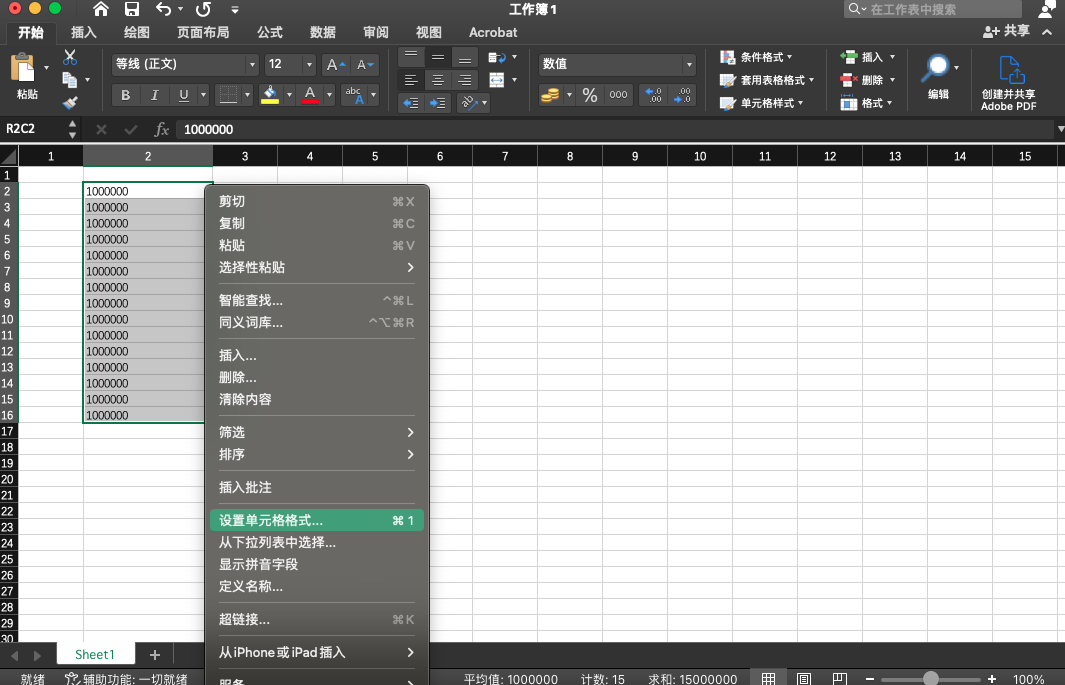Toggle bold formatting on selected cells
Image resolution: width=1065 pixels, height=685 pixels.
(x=124, y=94)
